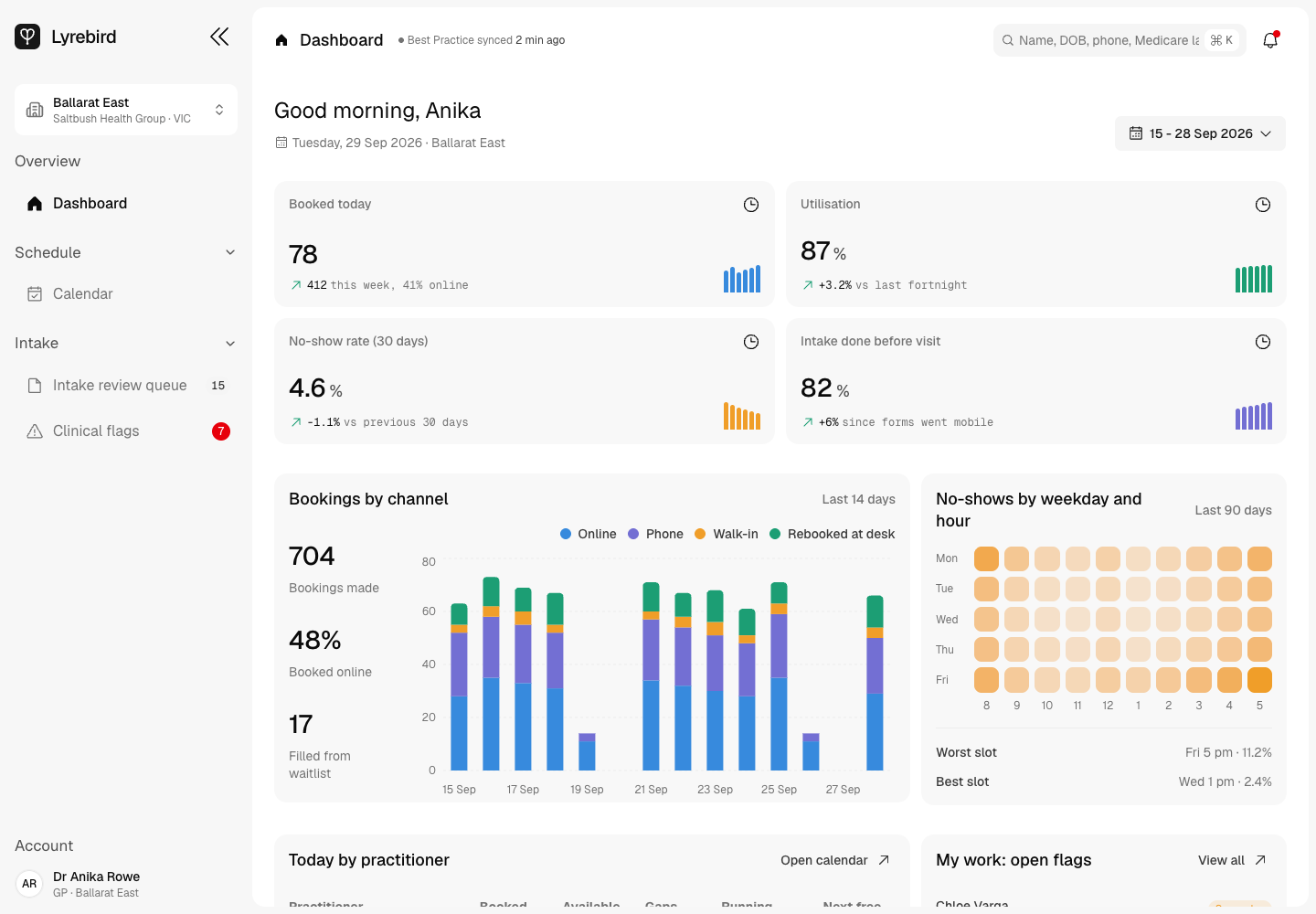
Task: Open the Intake review queue
Action: (126, 386)
